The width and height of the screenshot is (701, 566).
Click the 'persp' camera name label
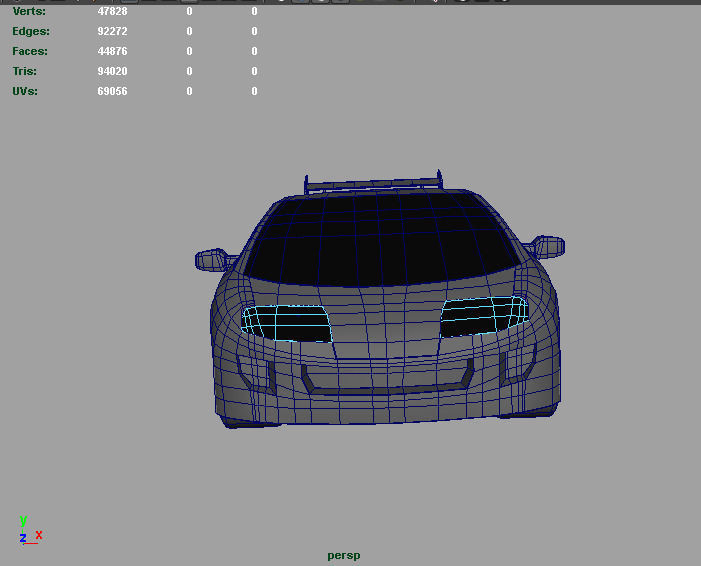pyautogui.click(x=343, y=556)
